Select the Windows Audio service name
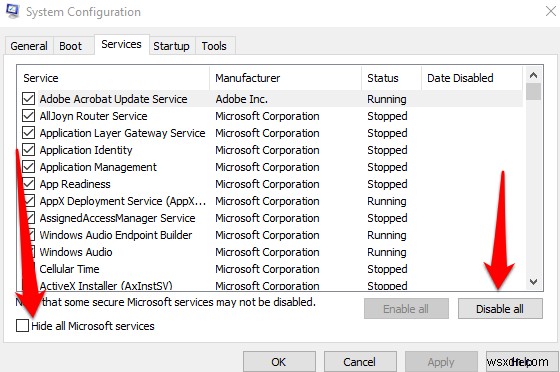 (x=76, y=252)
